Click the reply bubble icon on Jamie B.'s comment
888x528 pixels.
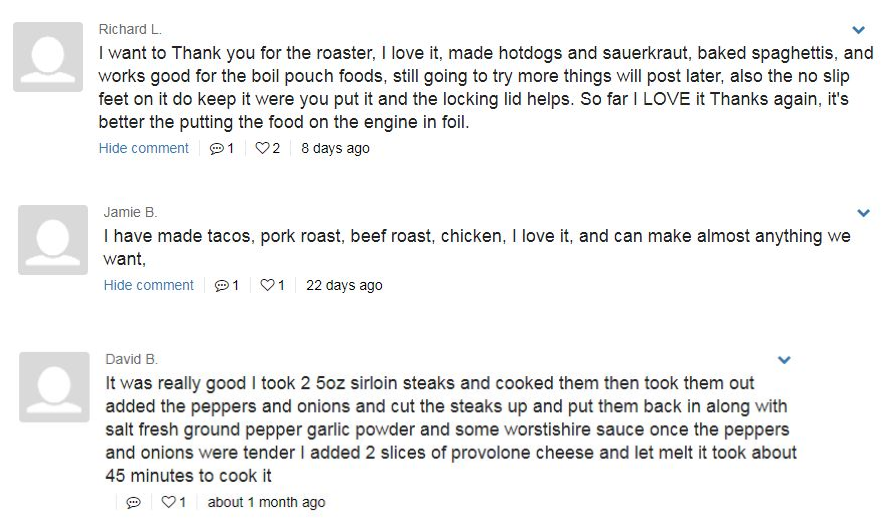pyautogui.click(x=221, y=286)
